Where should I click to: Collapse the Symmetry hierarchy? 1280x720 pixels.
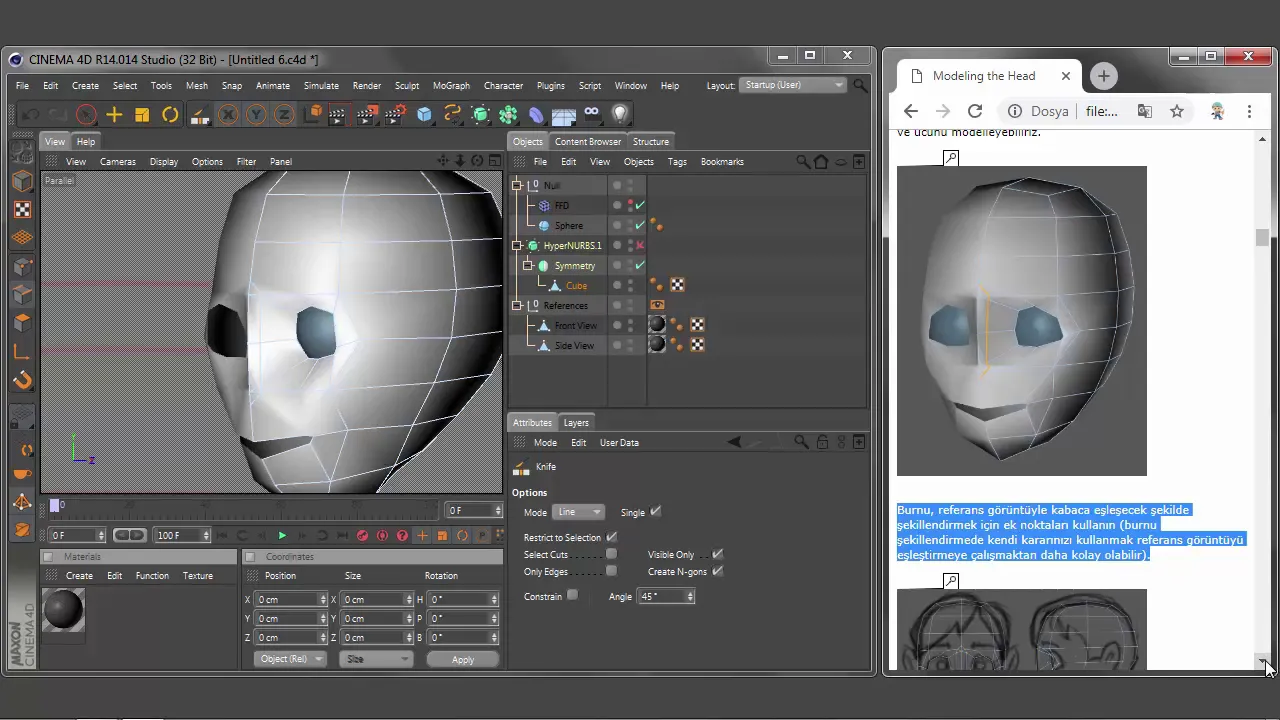(x=528, y=265)
